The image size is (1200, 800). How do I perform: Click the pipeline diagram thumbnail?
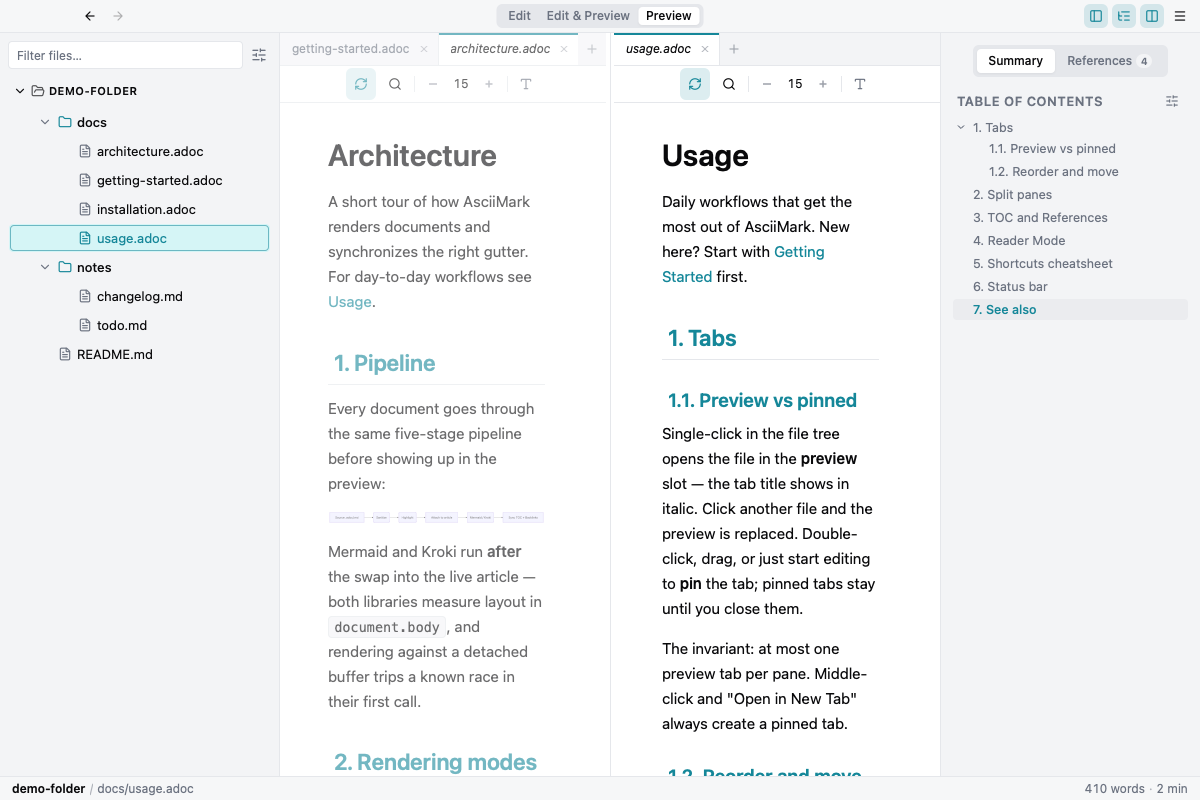pyautogui.click(x=436, y=517)
